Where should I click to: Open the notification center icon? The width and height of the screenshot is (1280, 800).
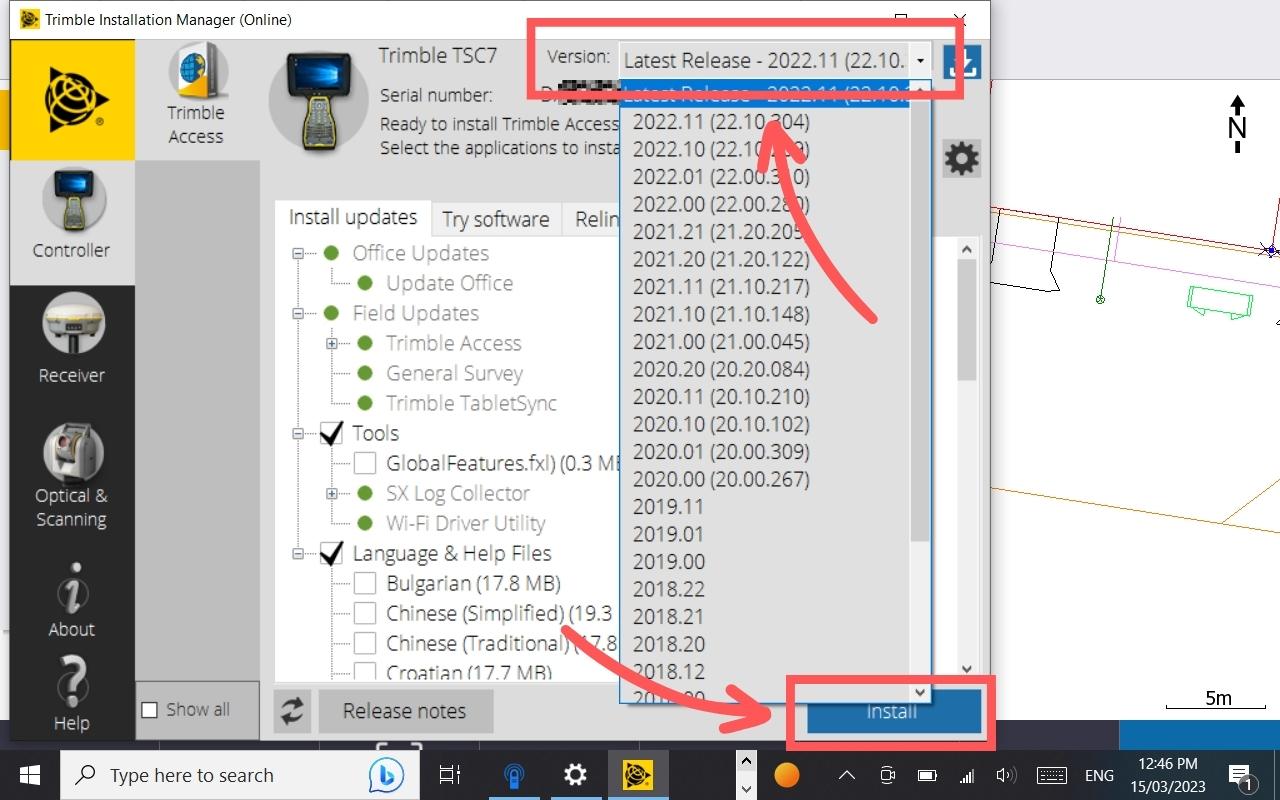[x=1241, y=775]
